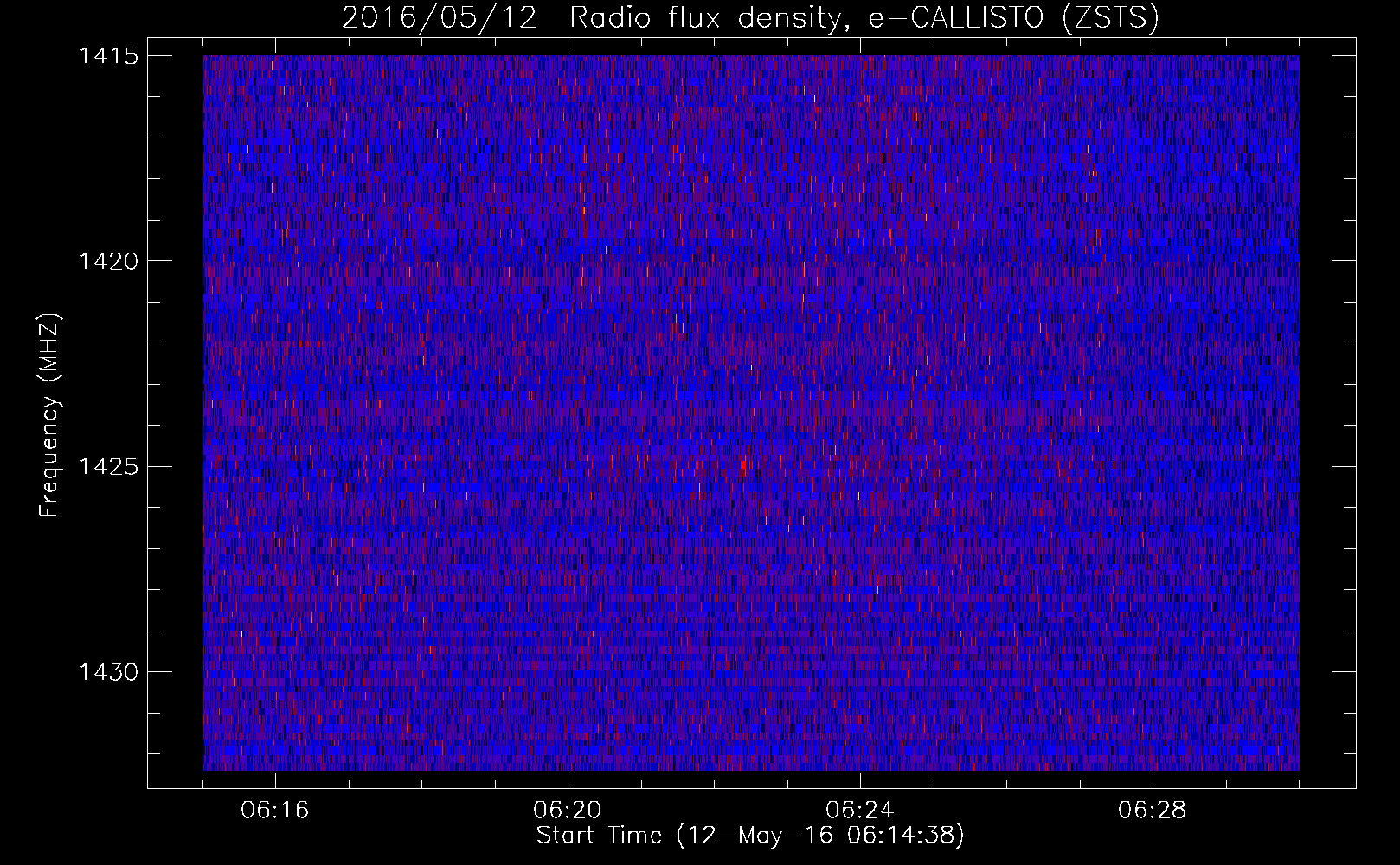Screen dimensions: 1400x865
Task: Select the 'Frequency (MHZ)' axis label
Action: (50, 415)
